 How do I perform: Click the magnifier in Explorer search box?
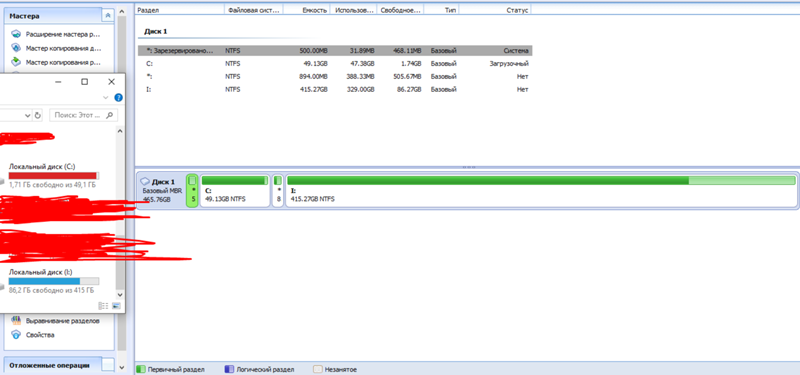(x=109, y=115)
